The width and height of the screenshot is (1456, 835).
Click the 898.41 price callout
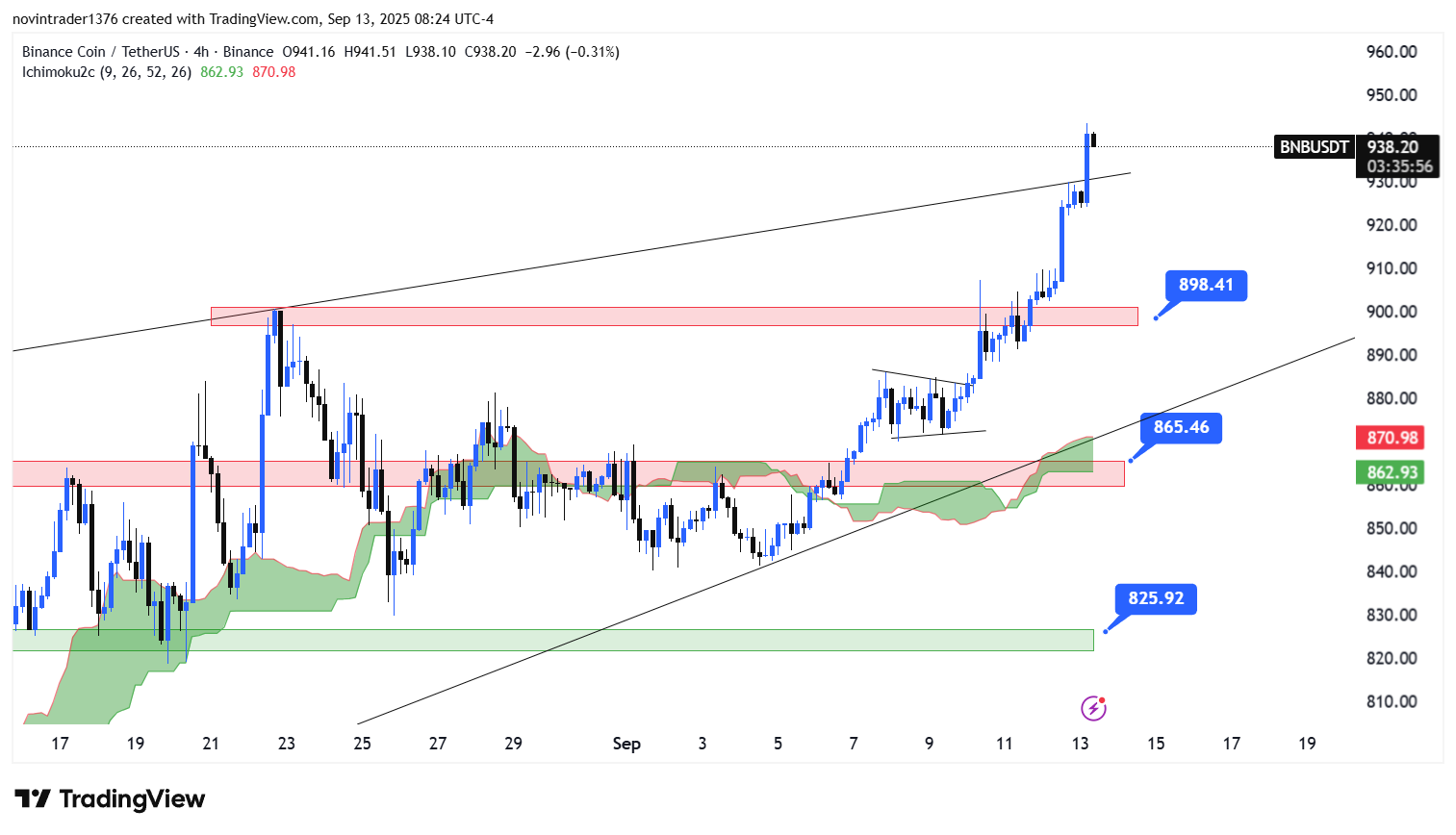click(1205, 286)
